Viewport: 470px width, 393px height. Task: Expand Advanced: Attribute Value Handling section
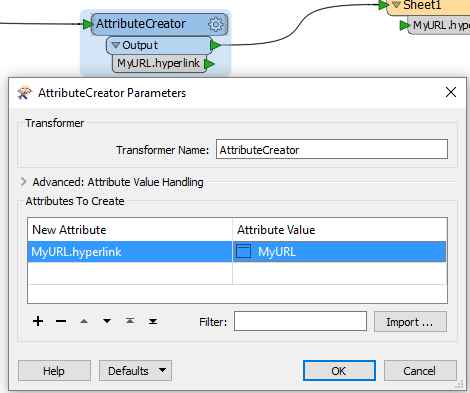tap(24, 182)
